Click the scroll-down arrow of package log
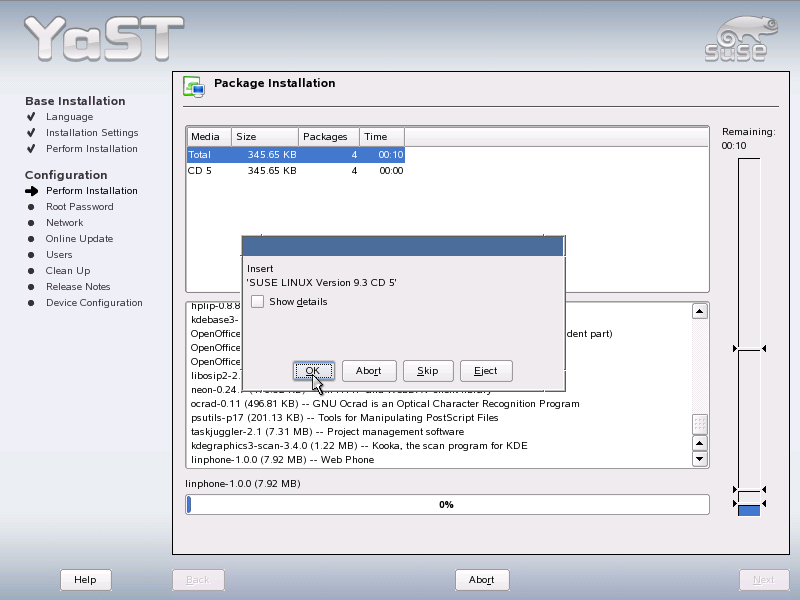 pyautogui.click(x=699, y=459)
